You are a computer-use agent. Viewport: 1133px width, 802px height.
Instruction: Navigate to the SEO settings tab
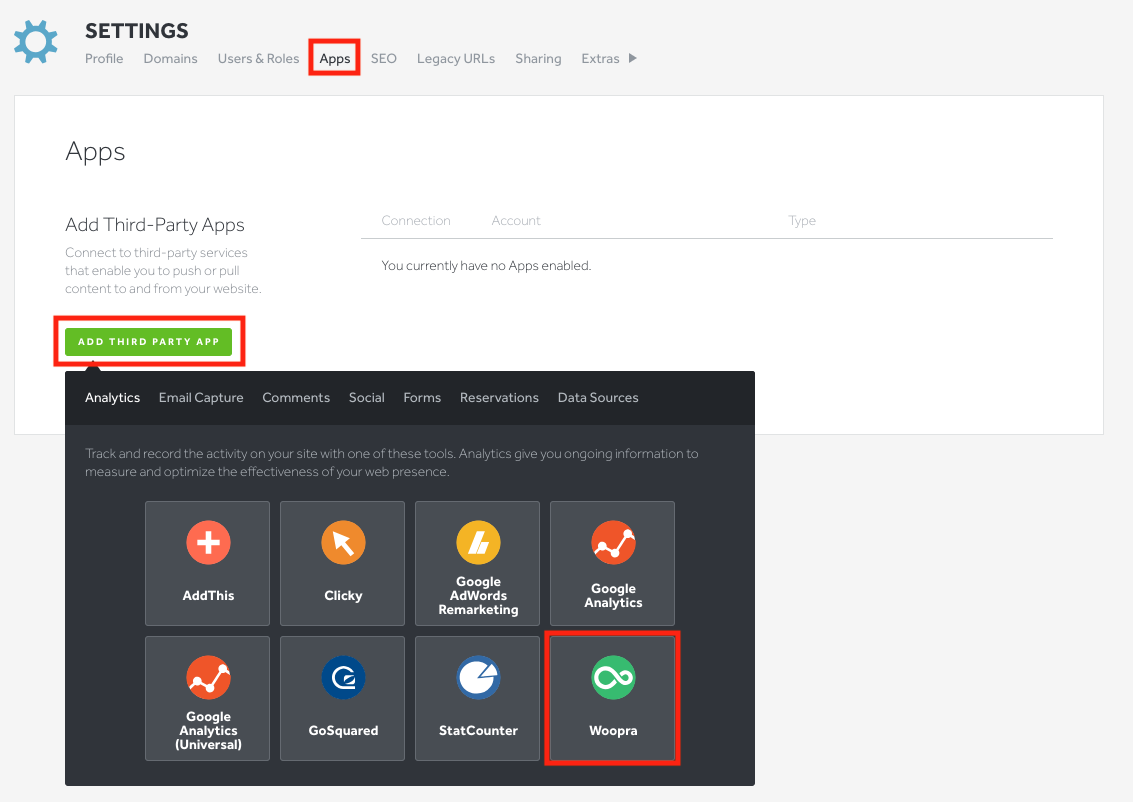pos(384,59)
